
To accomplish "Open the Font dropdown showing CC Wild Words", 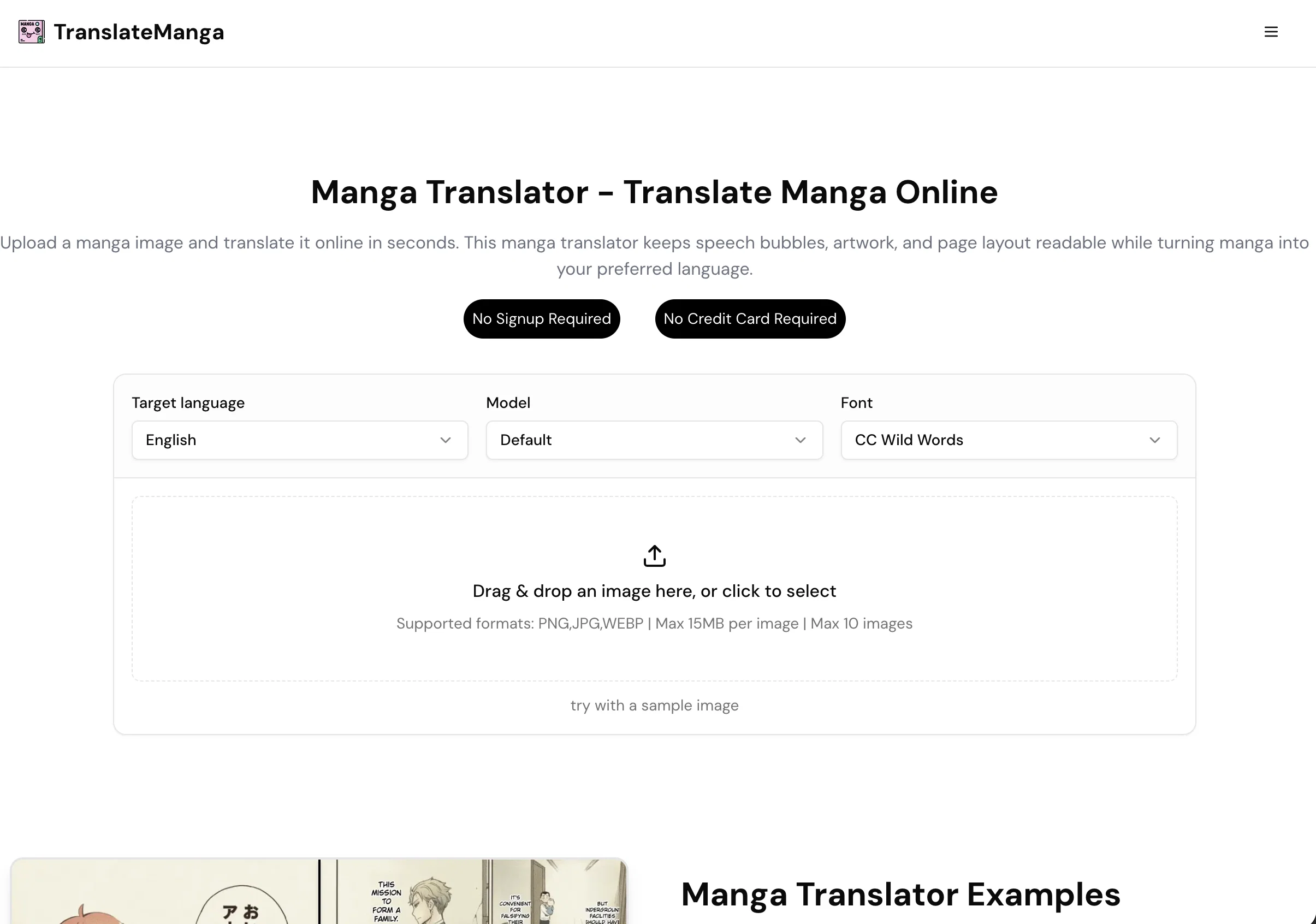I will pos(1009,440).
